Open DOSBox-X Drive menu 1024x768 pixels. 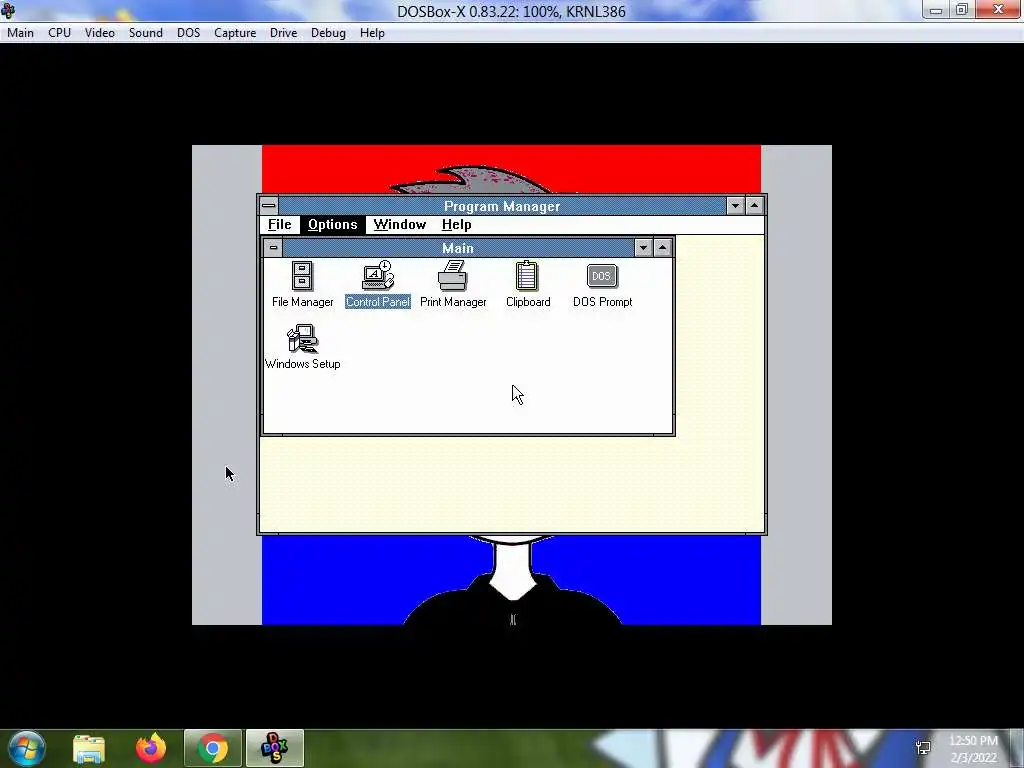click(x=283, y=33)
